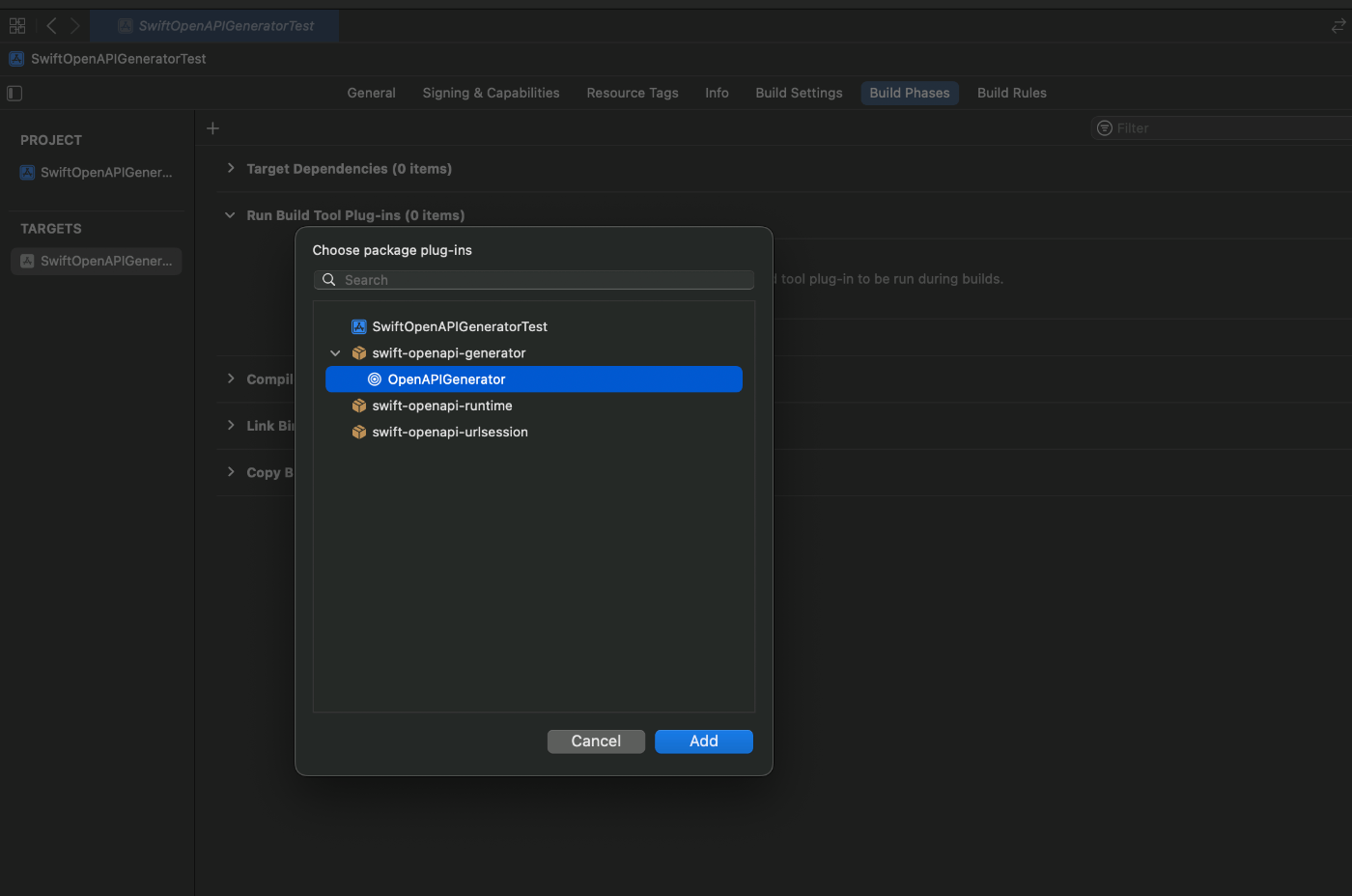Expand the Compile Sources section chevron

point(231,378)
